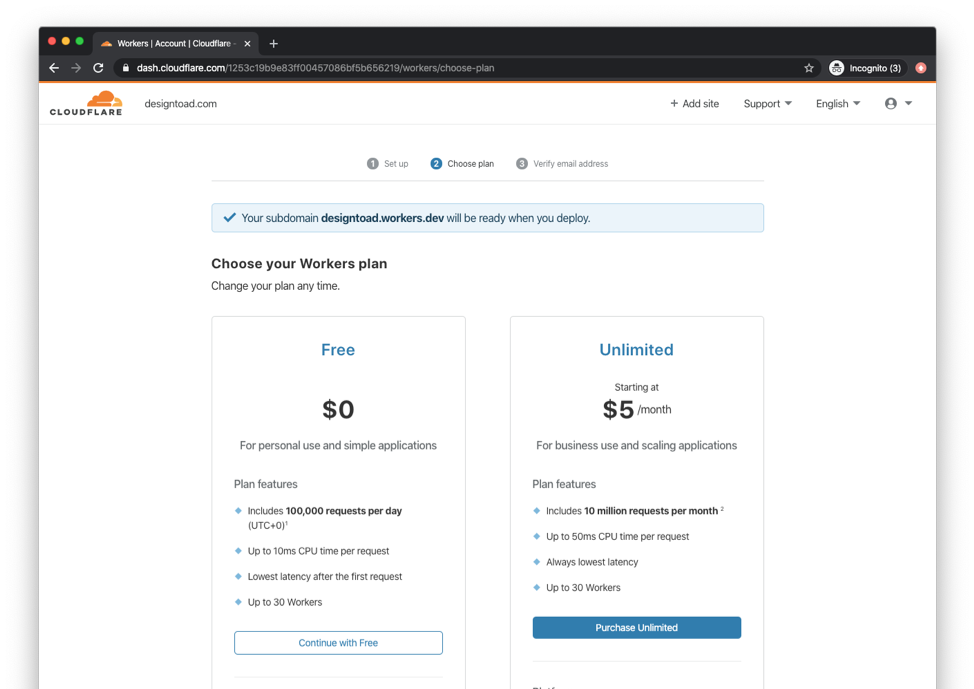
Task: Open the English language dropdown
Action: click(838, 104)
